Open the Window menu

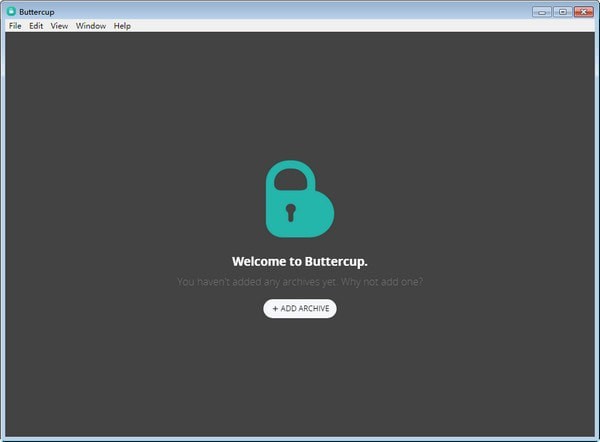click(91, 26)
